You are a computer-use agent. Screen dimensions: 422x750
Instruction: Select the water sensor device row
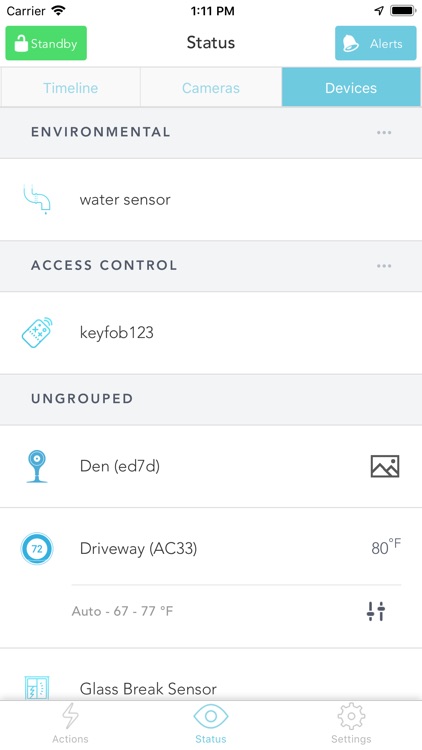pyautogui.click(x=211, y=199)
